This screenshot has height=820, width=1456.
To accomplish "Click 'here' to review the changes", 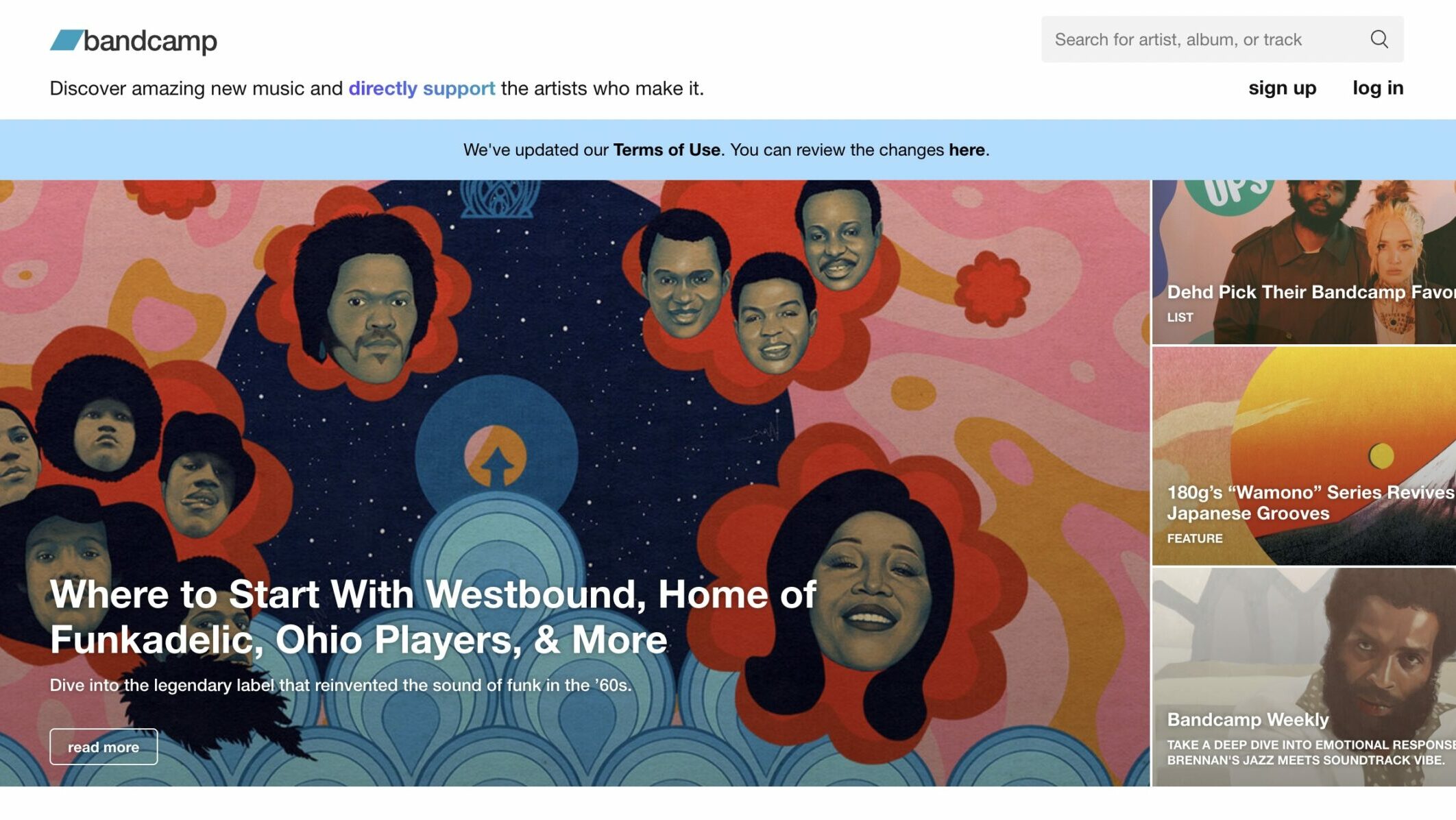I will pyautogui.click(x=967, y=149).
